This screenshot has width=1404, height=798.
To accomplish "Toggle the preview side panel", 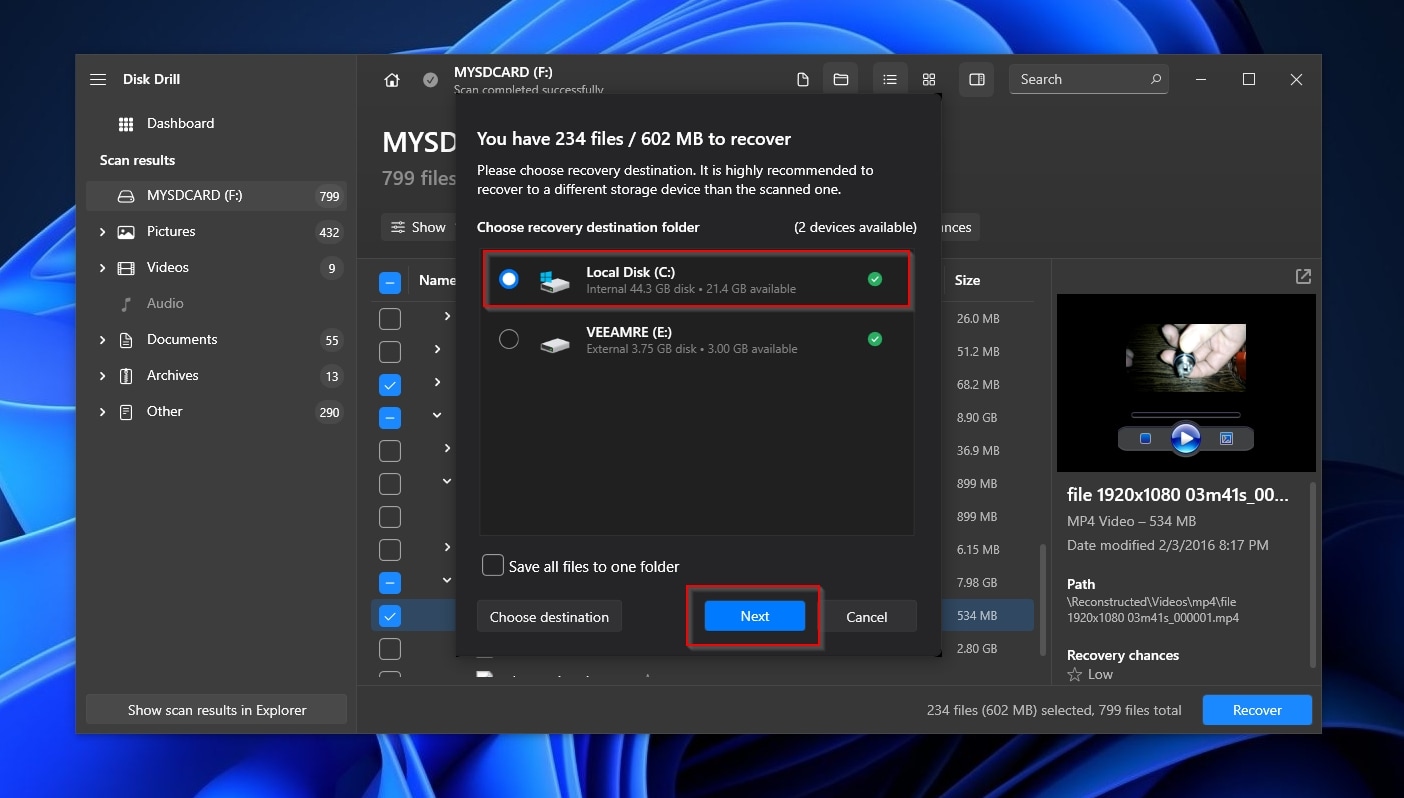I will tap(976, 79).
